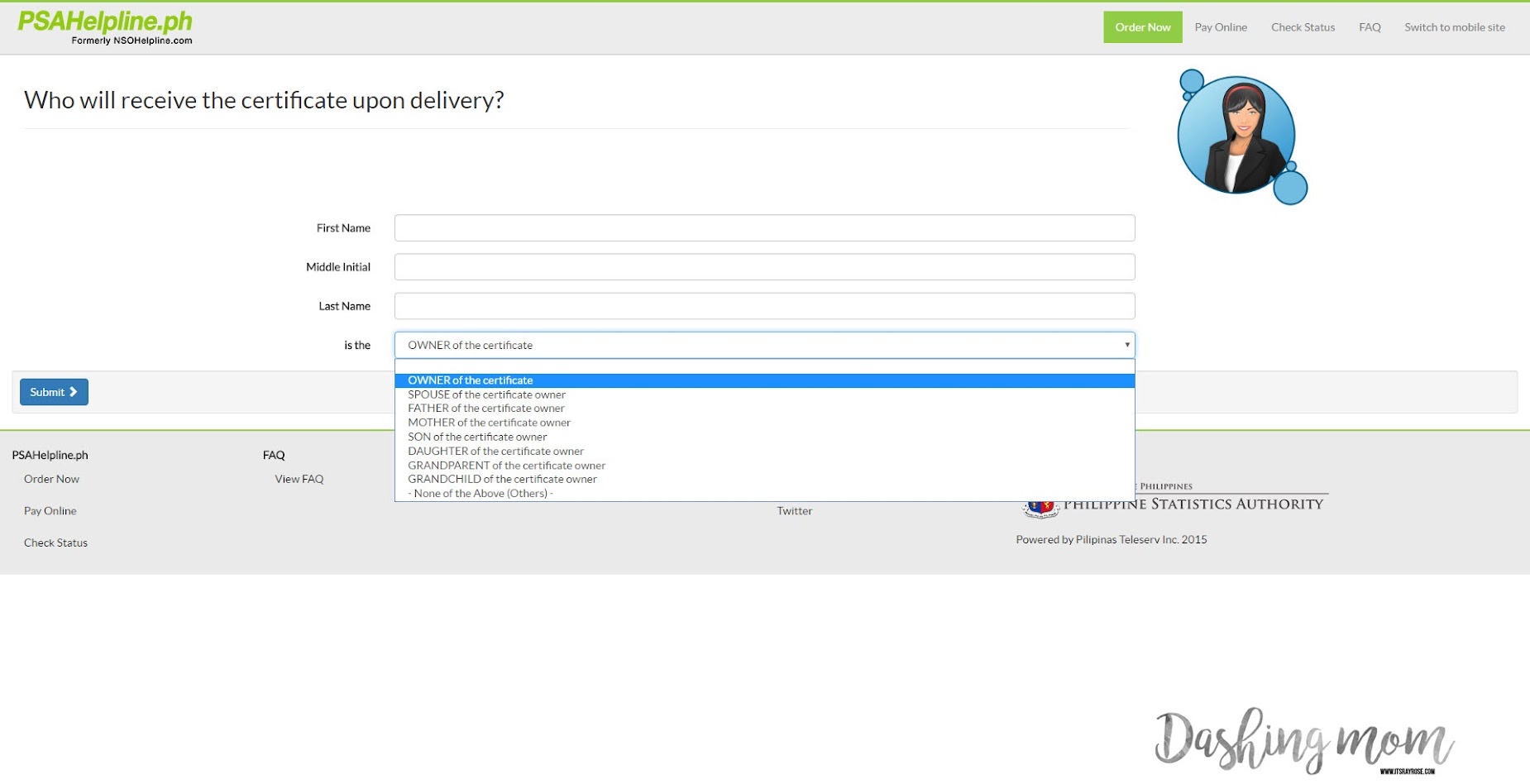Select None of the Above (Others)
The height and width of the screenshot is (784, 1530).
[764, 494]
